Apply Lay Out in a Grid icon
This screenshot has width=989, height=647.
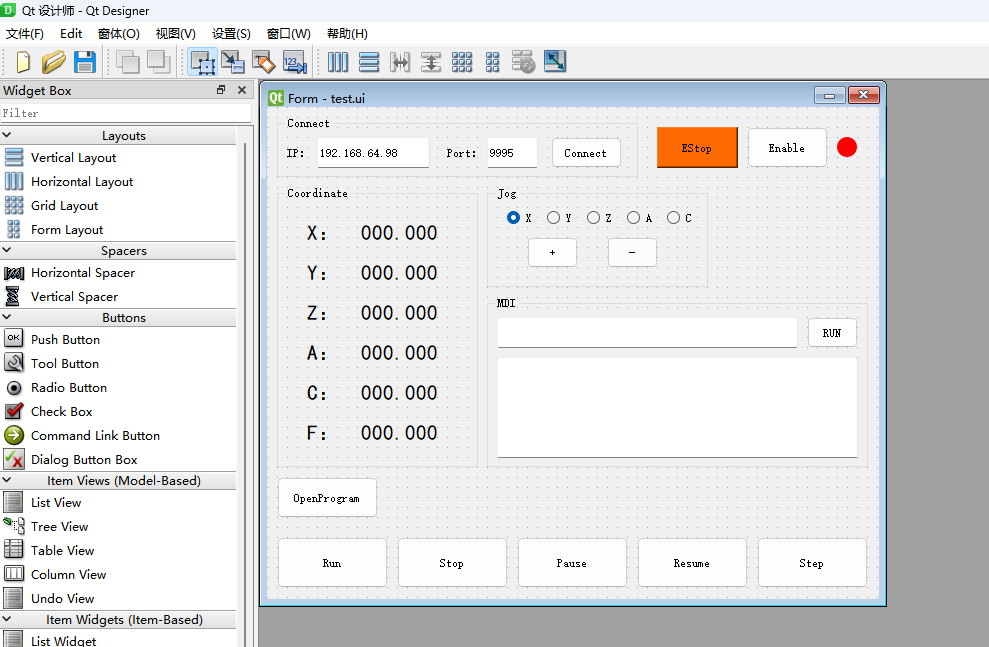point(462,62)
